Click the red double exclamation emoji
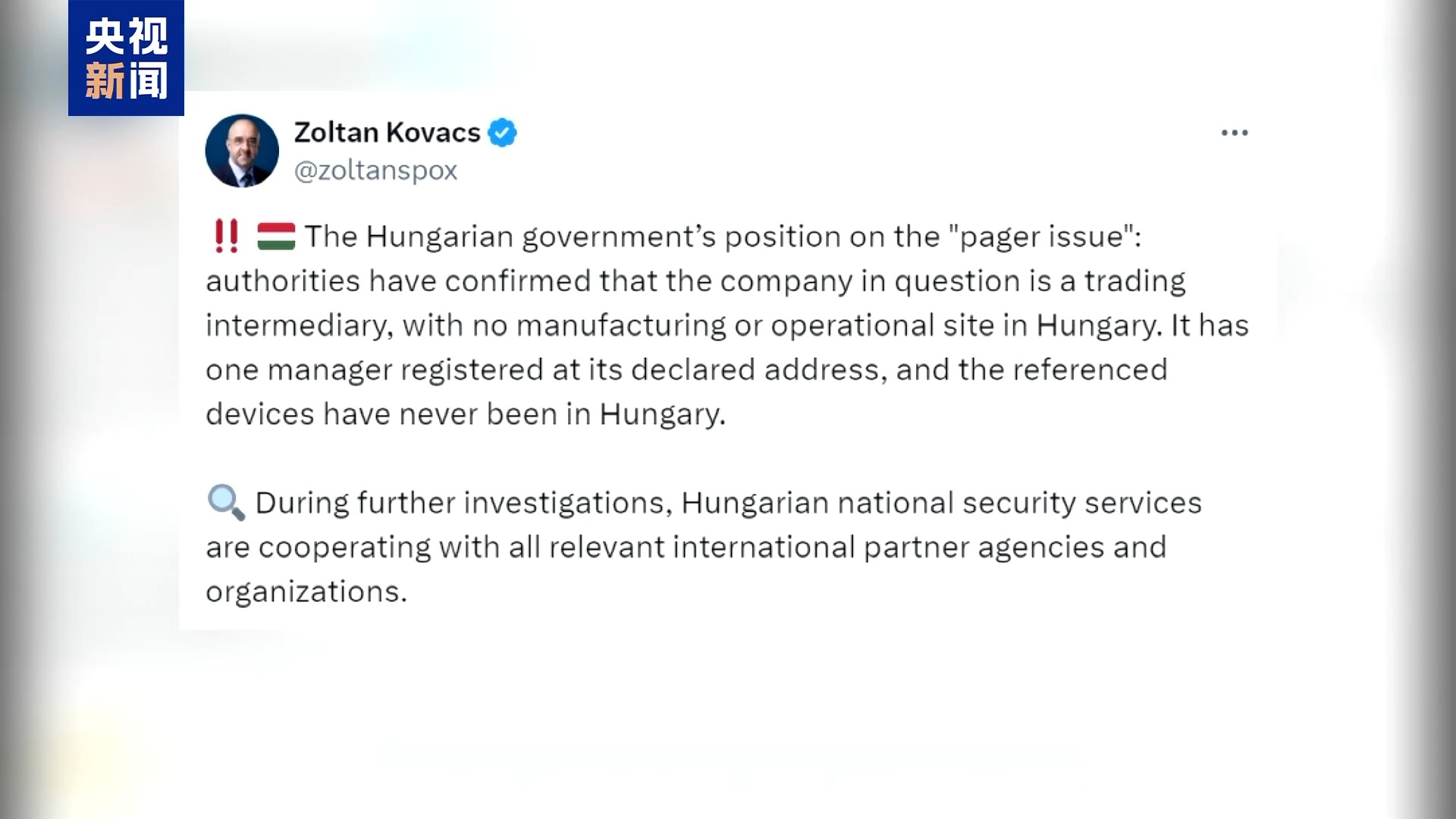1456x819 pixels. [226, 236]
